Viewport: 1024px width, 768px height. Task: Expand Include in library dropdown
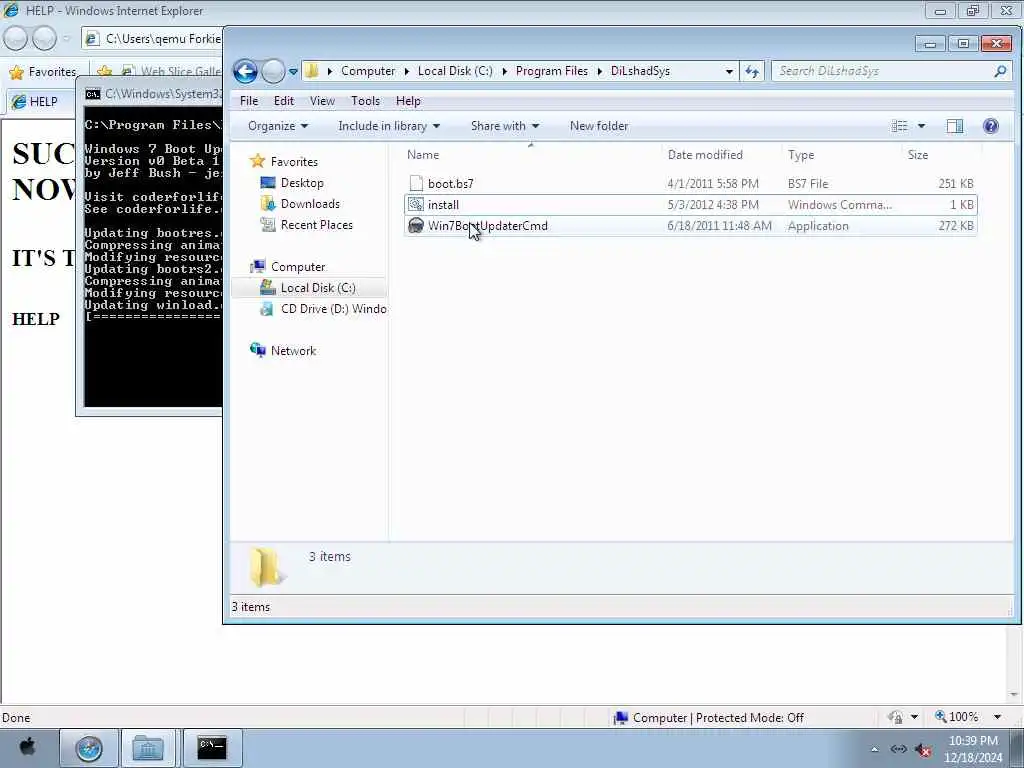click(389, 126)
